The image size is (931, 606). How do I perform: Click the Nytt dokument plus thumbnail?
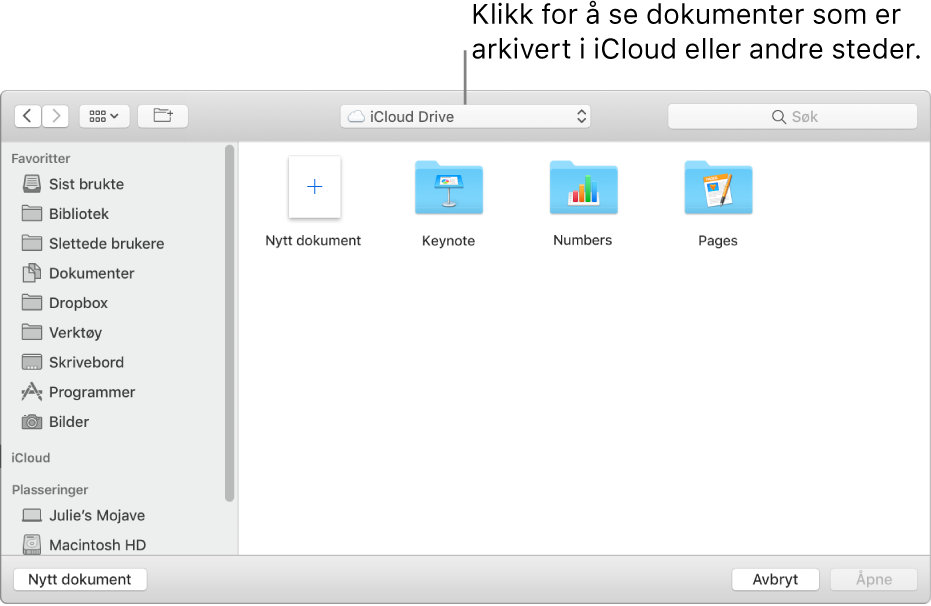[x=315, y=187]
